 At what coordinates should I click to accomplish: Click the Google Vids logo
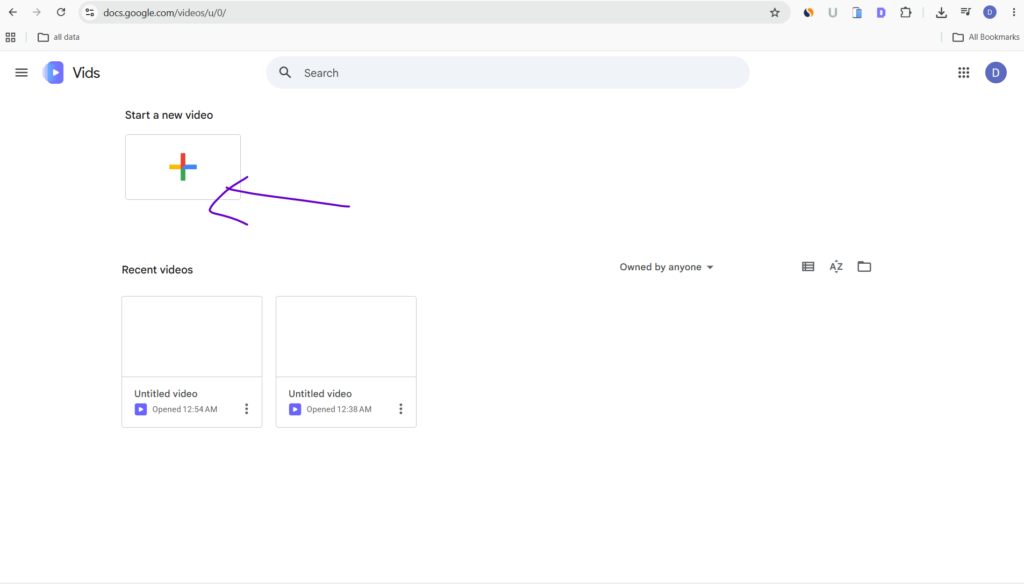pos(54,73)
